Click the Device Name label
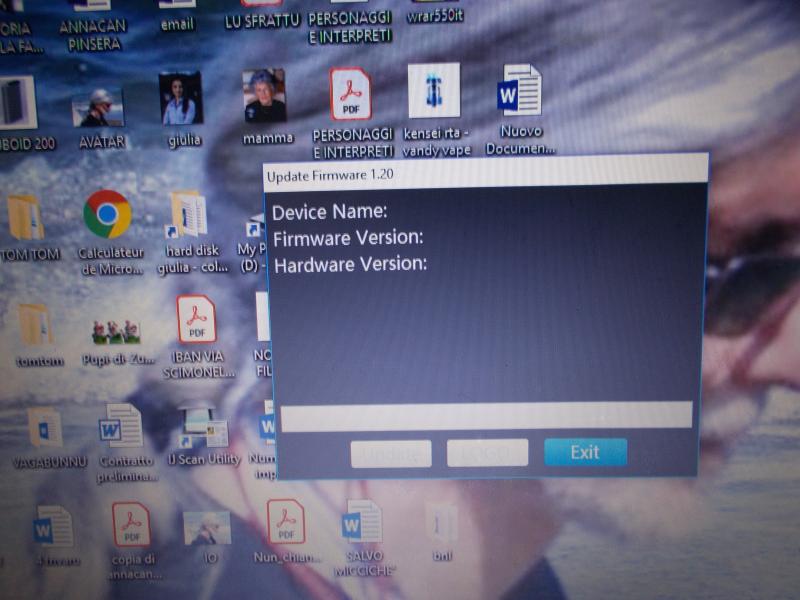The width and height of the screenshot is (800, 600). (x=330, y=212)
